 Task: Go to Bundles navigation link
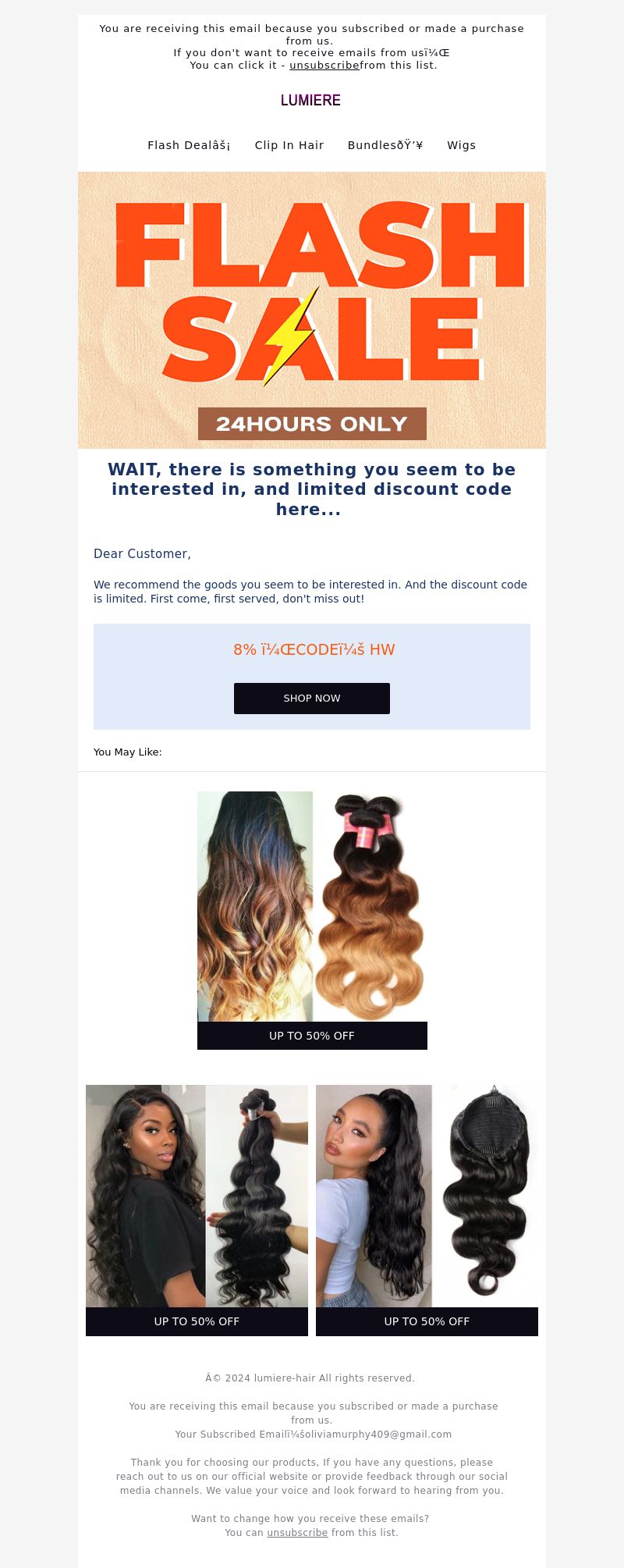(385, 145)
